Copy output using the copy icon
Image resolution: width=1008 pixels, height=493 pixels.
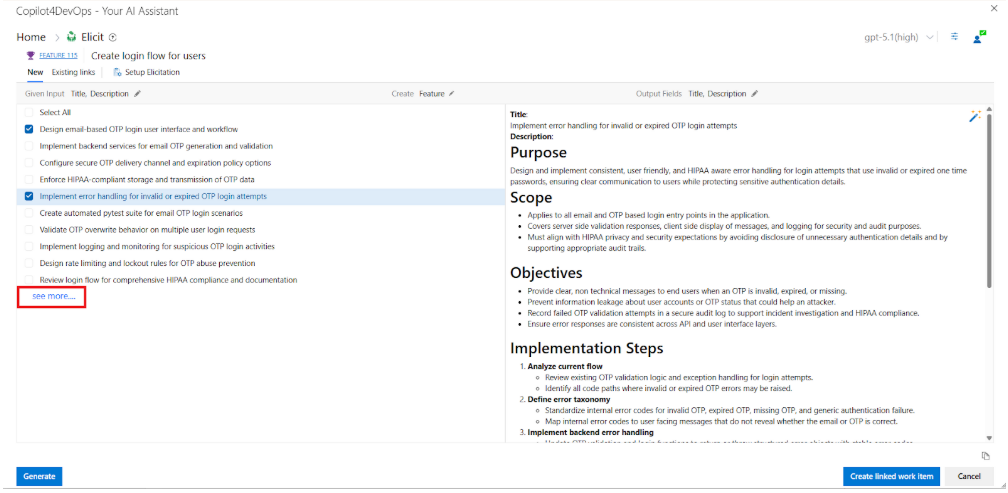[985, 455]
